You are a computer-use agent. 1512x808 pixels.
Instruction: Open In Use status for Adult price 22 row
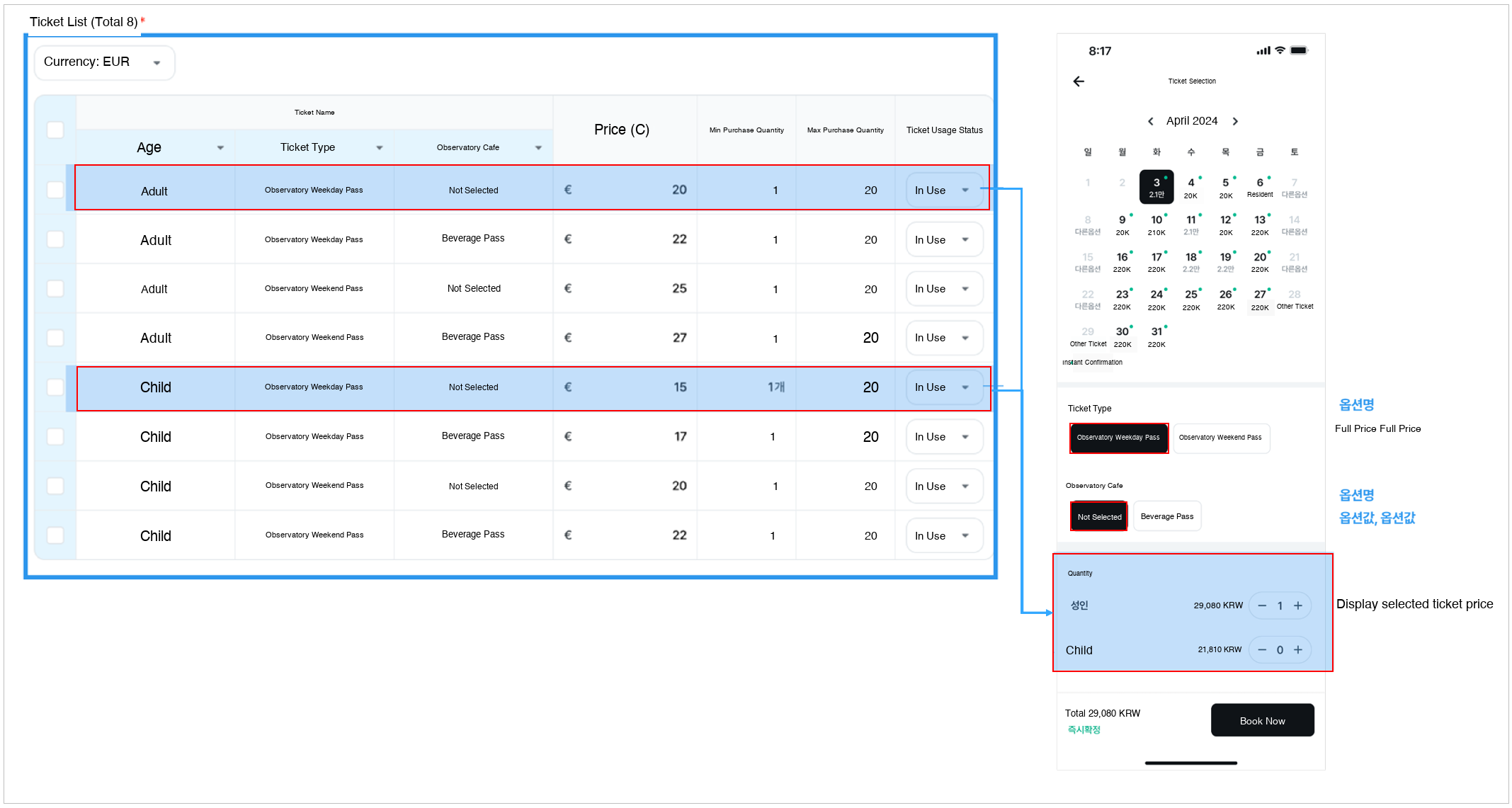coord(944,239)
